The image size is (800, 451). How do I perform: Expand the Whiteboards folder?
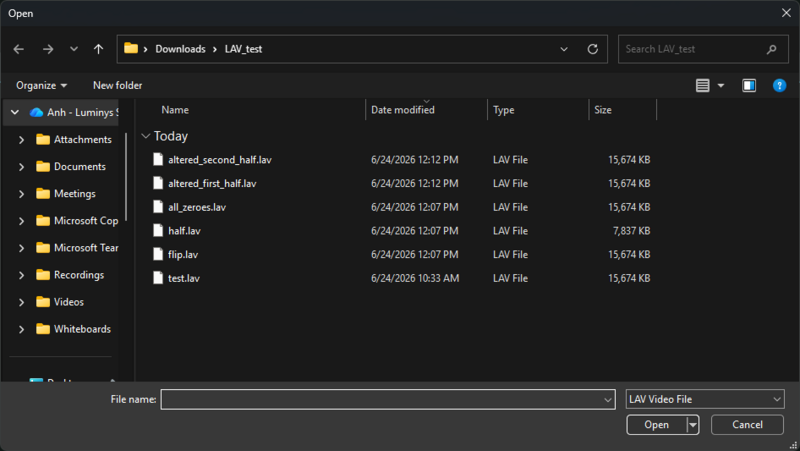21,329
